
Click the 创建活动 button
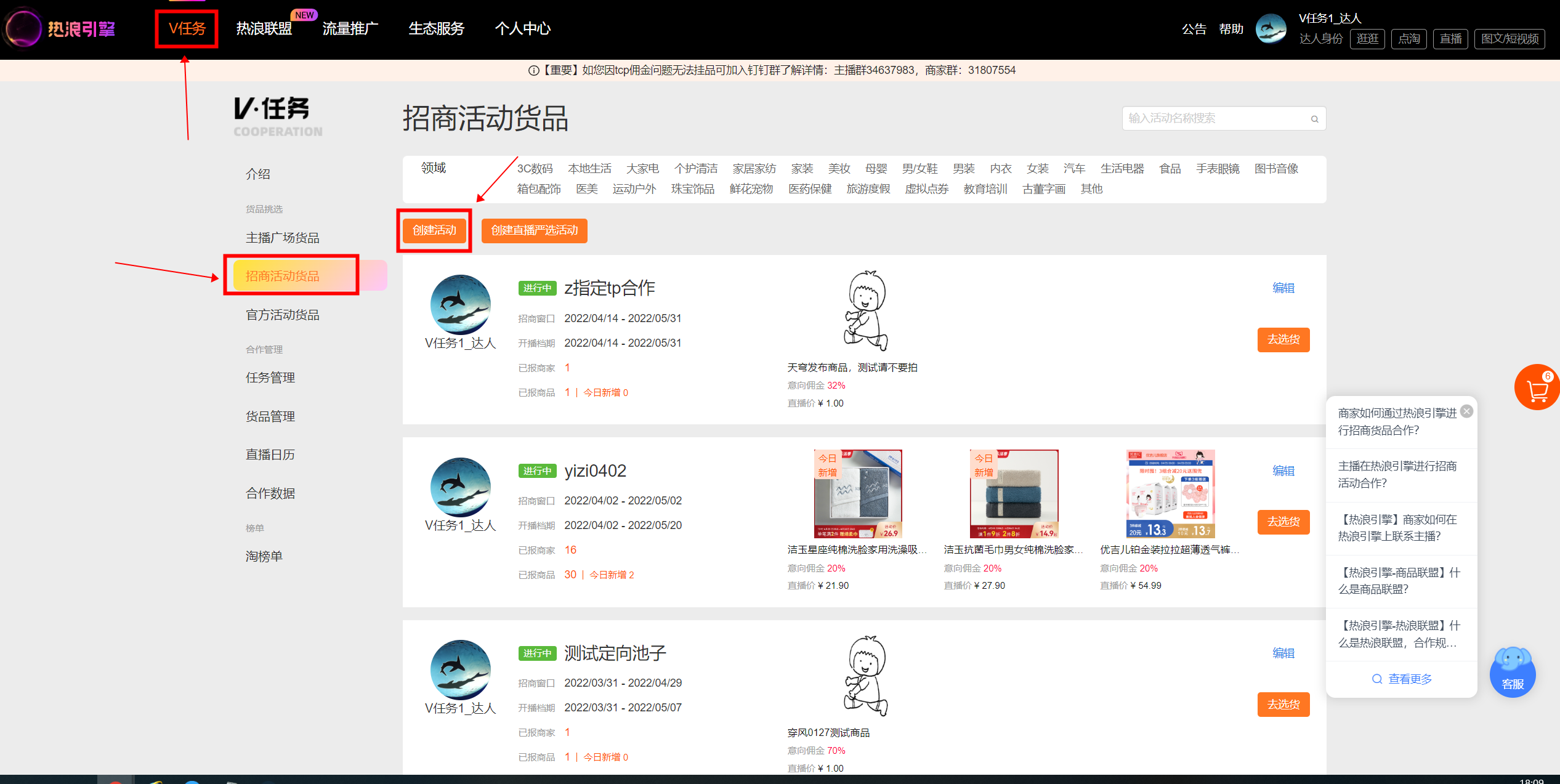434,230
